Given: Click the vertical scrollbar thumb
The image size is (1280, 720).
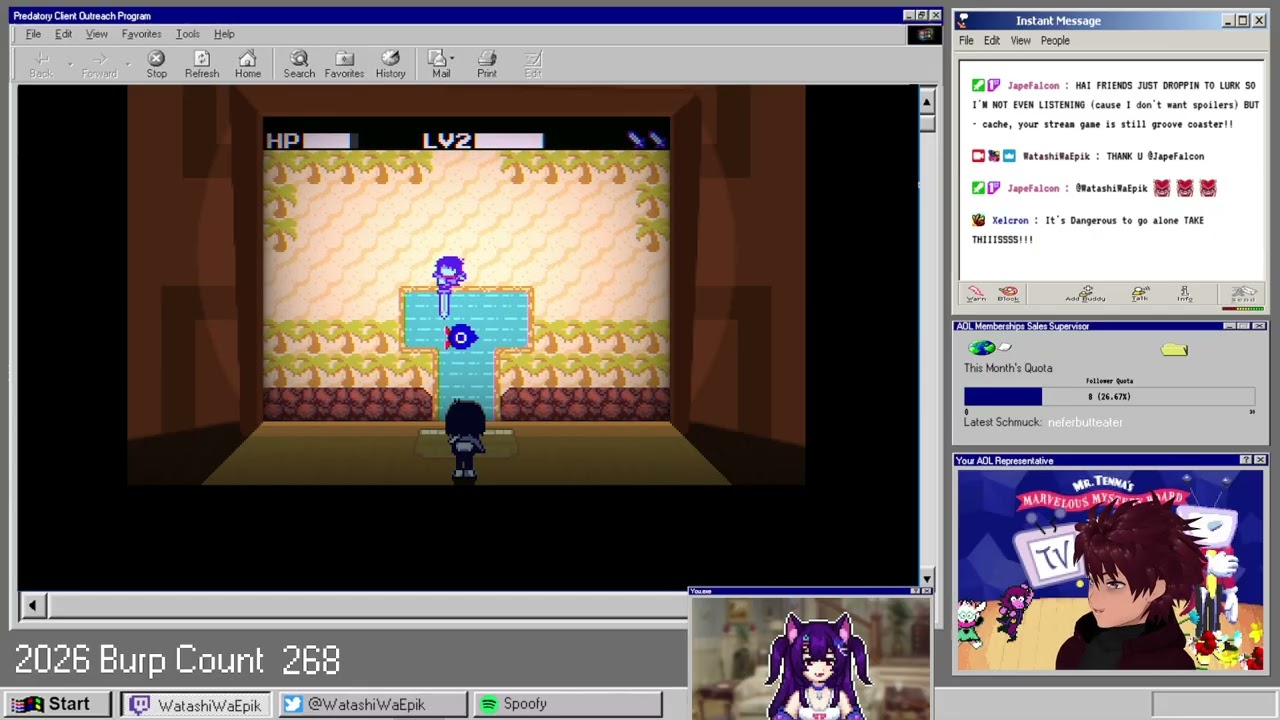Looking at the screenshot, I should tap(926, 122).
